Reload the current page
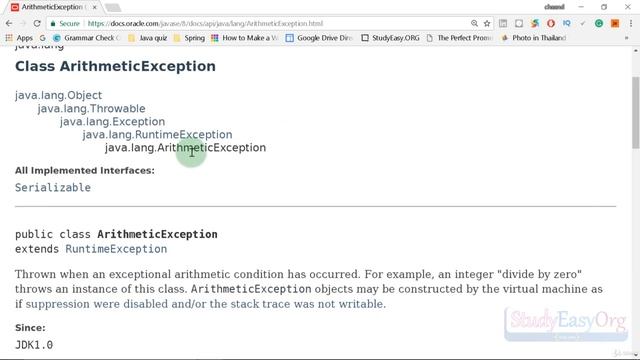Image resolution: width=640 pixels, height=360 pixels. pos(37,24)
